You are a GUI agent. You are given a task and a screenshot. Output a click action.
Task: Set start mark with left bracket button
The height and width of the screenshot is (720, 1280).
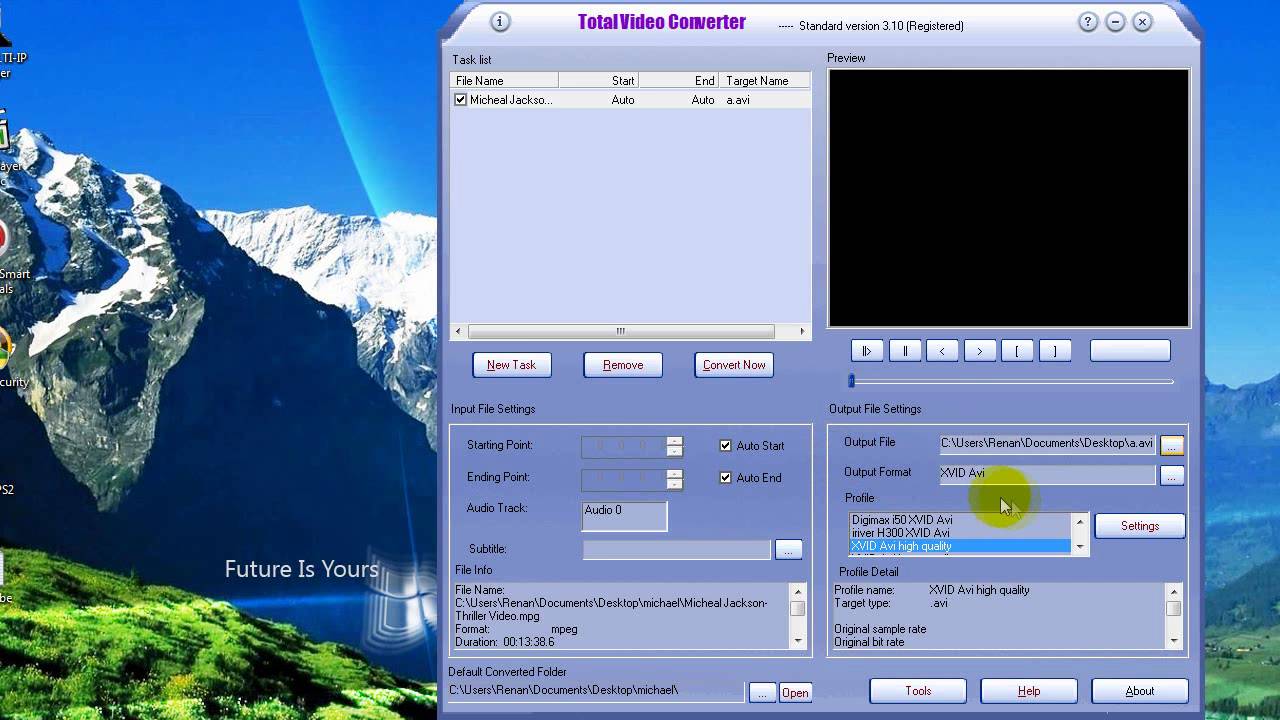click(x=1017, y=351)
